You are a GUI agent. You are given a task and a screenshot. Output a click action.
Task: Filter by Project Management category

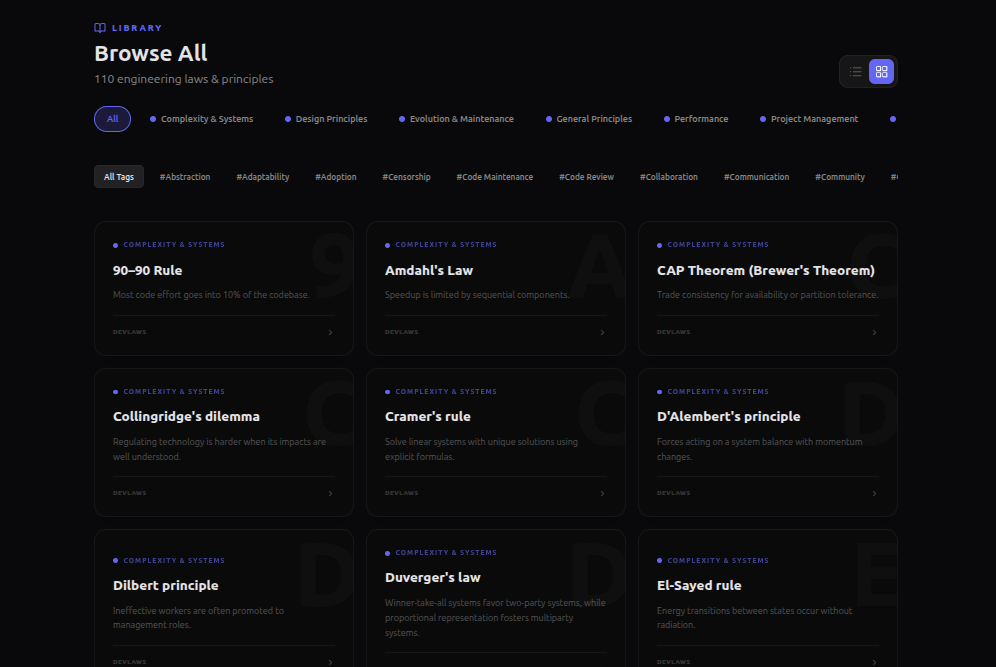pyautogui.click(x=809, y=119)
